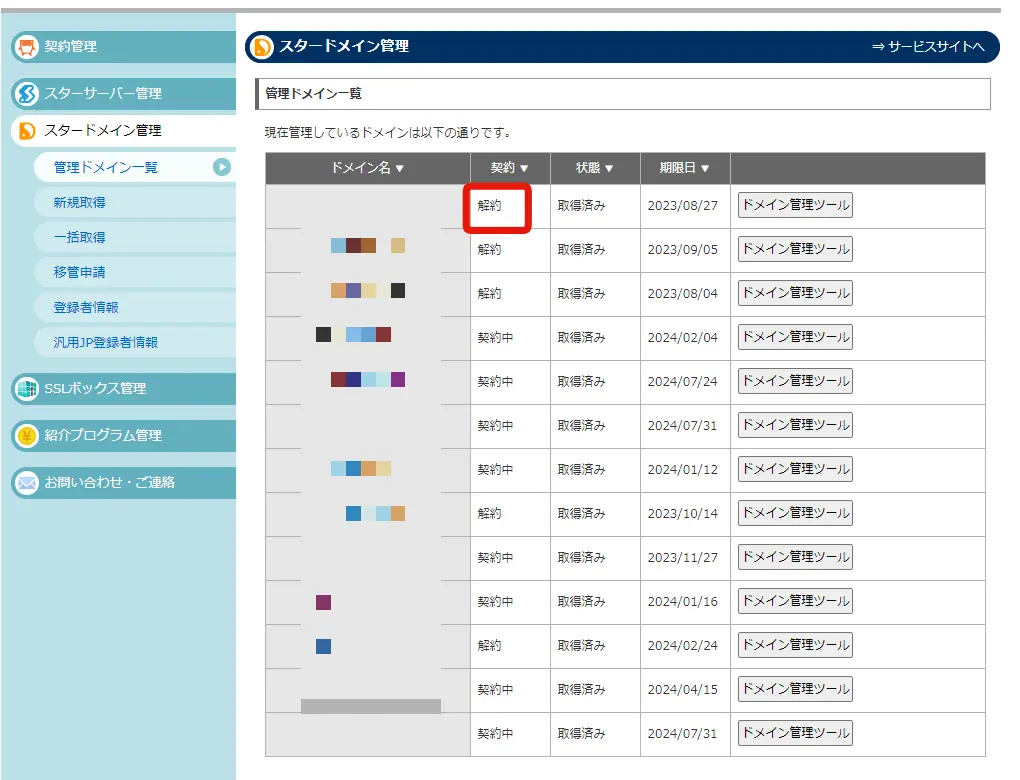Click the スターサーバー管理 icon
This screenshot has width=1020, height=780.
tap(27, 94)
